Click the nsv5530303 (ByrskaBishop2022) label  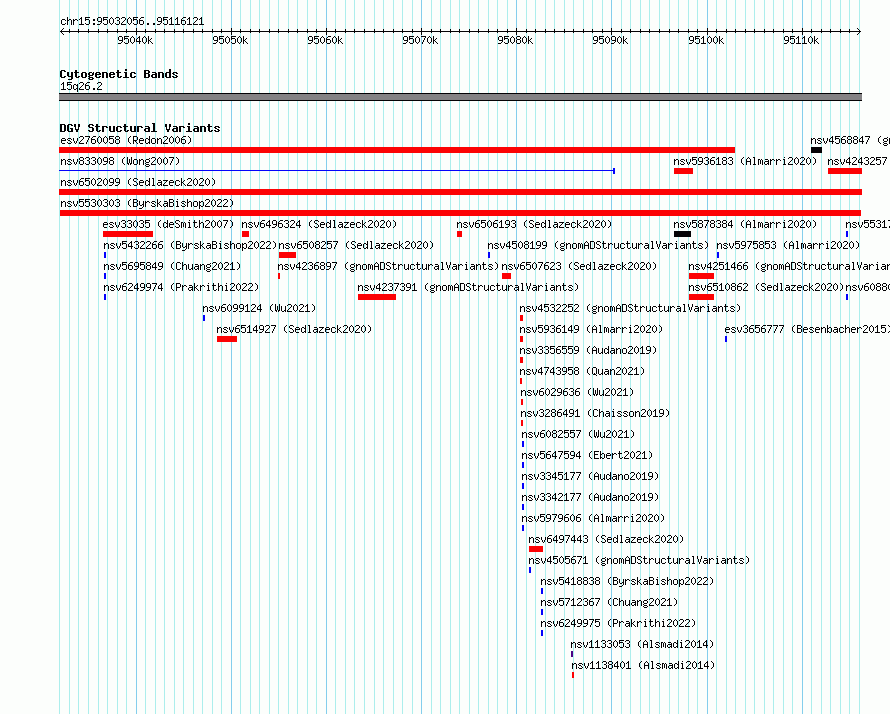pos(147,203)
